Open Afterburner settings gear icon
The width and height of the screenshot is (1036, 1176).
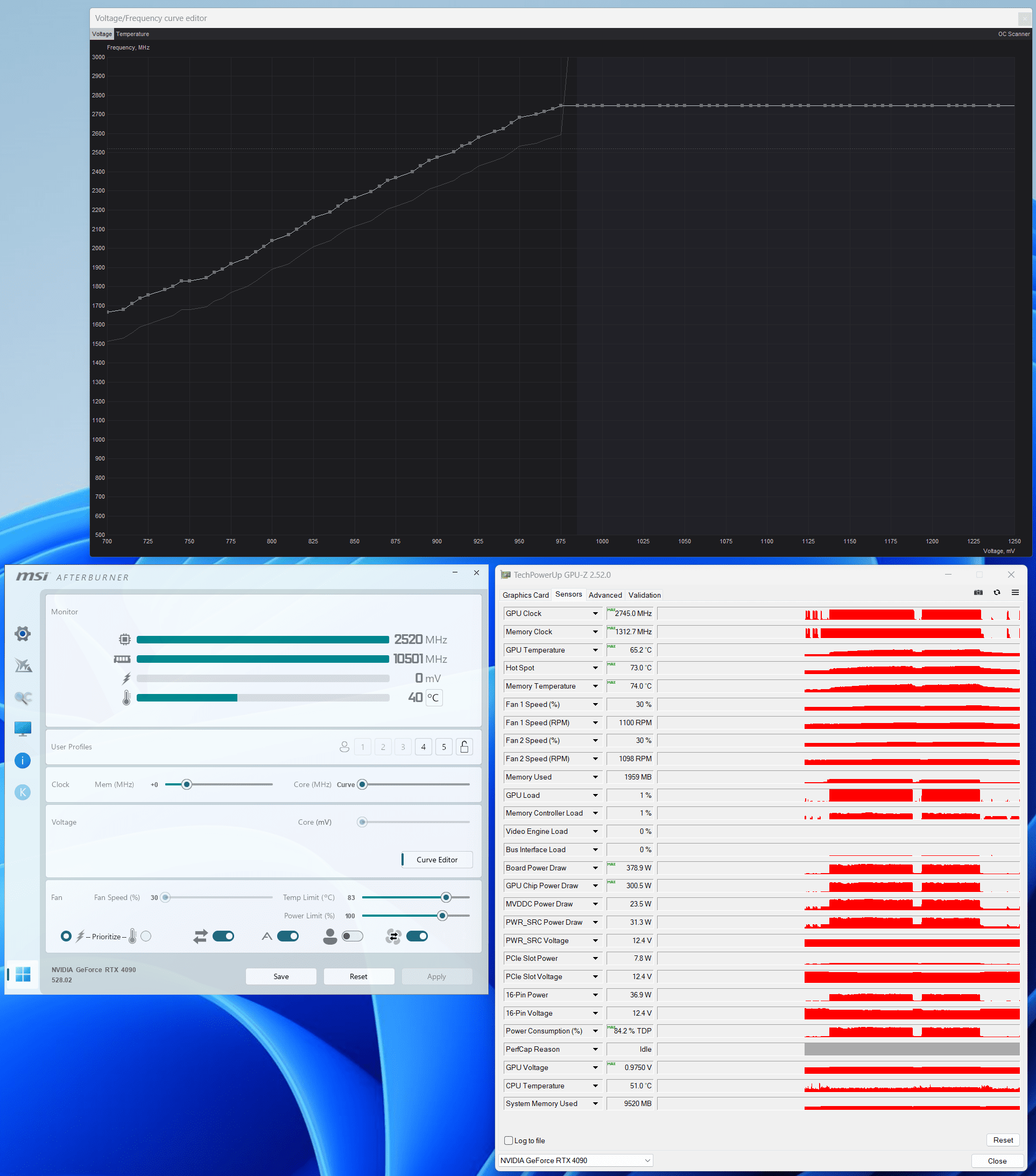[x=23, y=634]
